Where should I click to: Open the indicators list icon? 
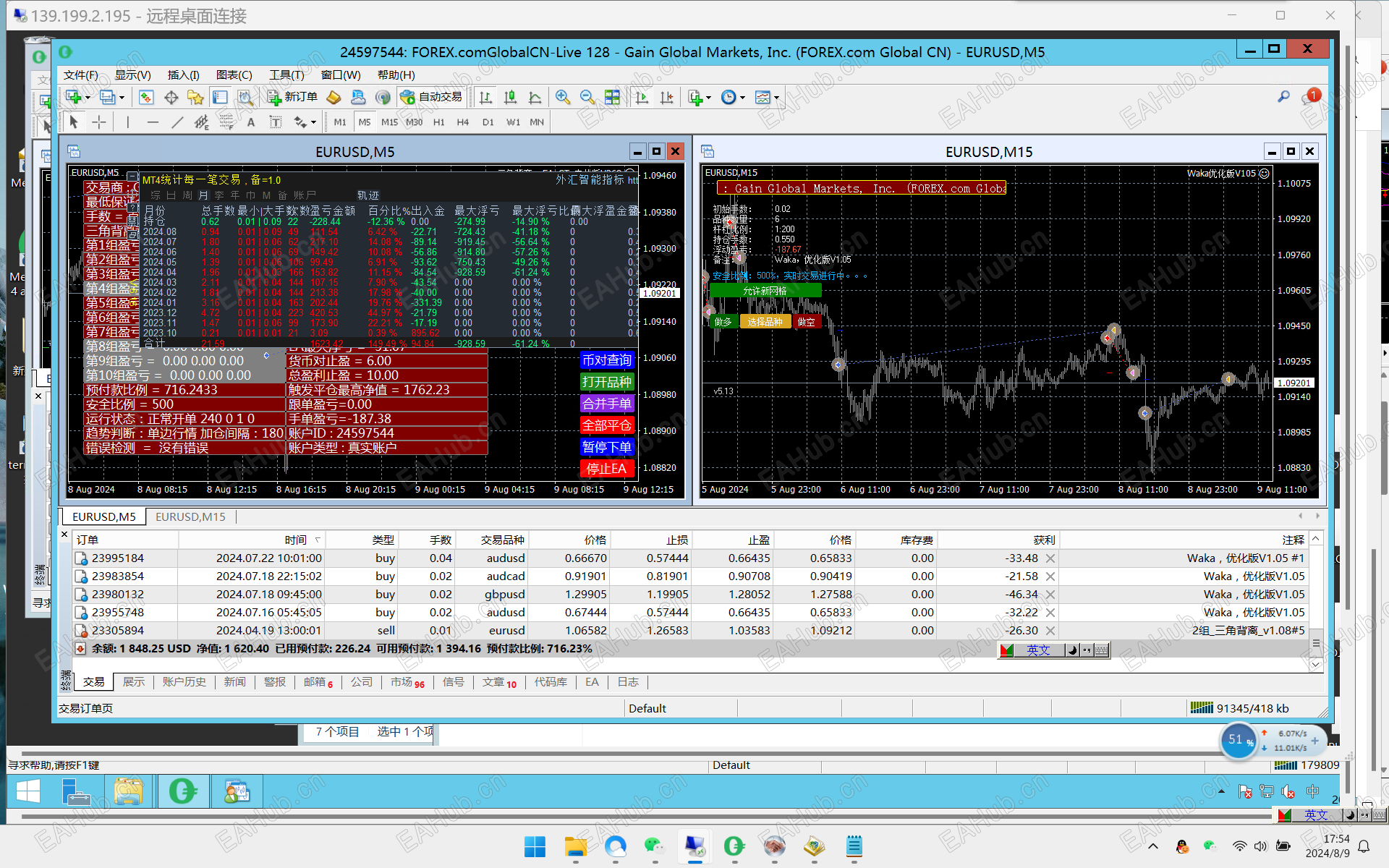click(x=695, y=97)
